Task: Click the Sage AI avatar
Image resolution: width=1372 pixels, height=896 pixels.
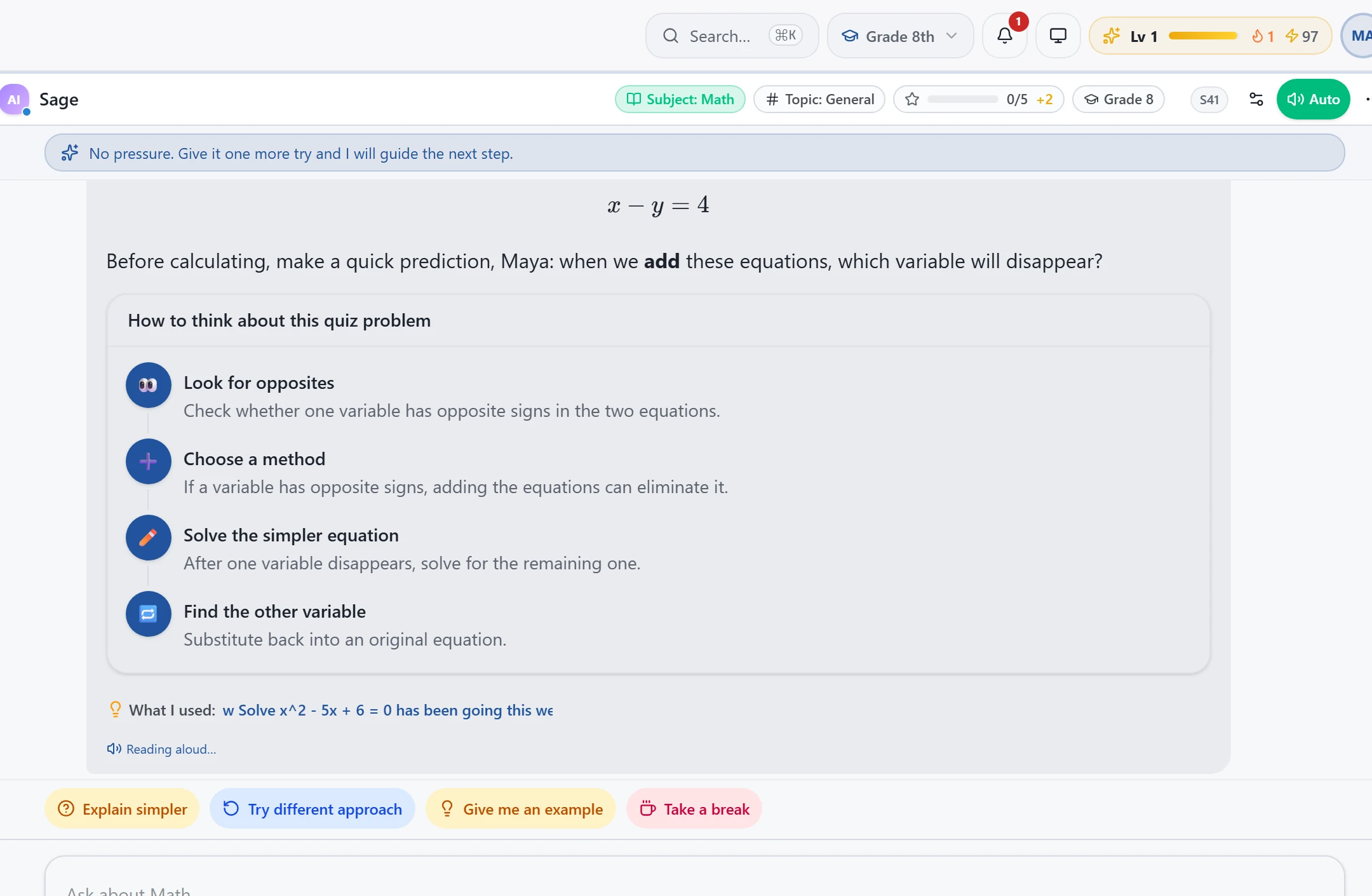Action: click(14, 99)
